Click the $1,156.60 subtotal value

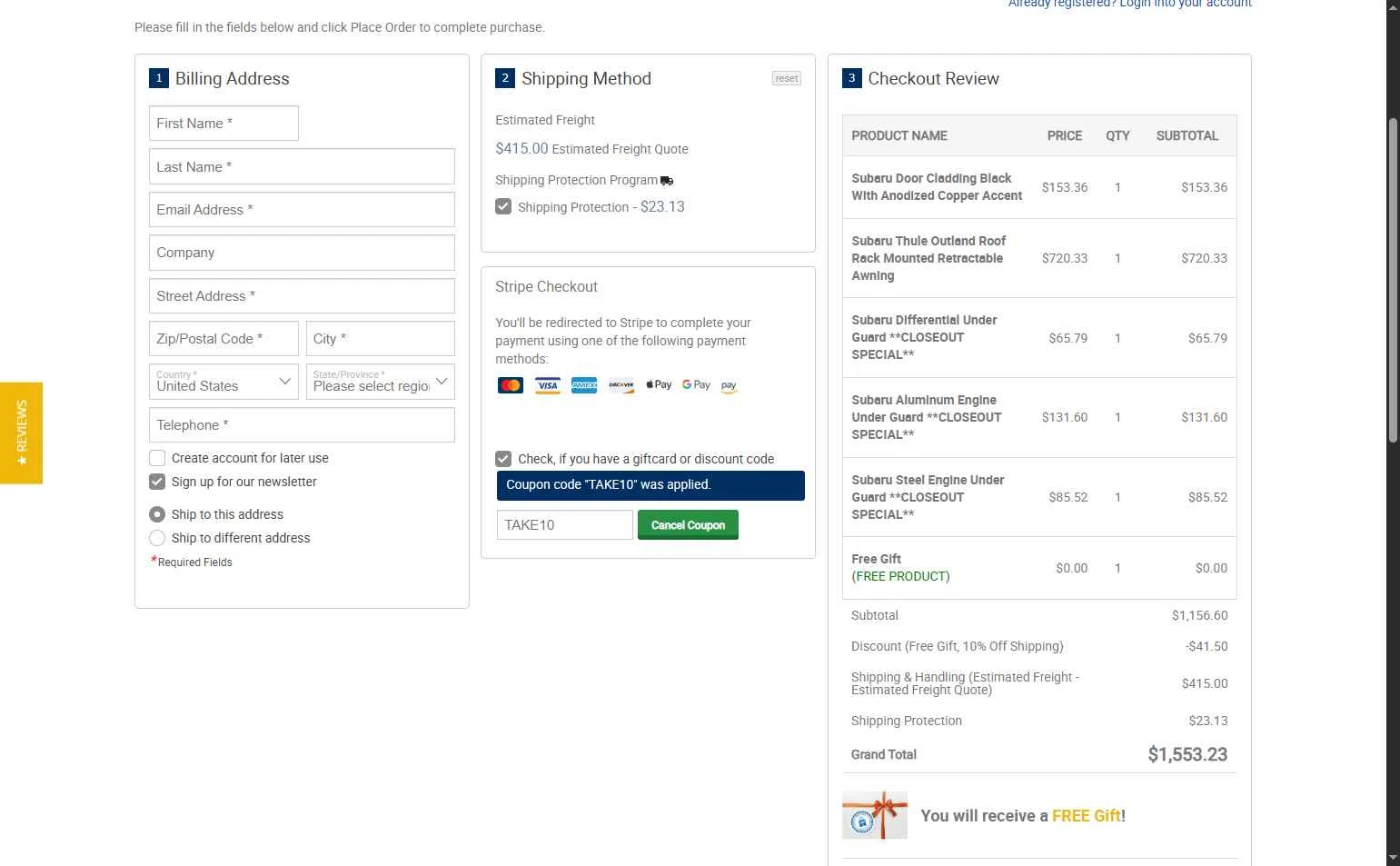pyautogui.click(x=1199, y=615)
